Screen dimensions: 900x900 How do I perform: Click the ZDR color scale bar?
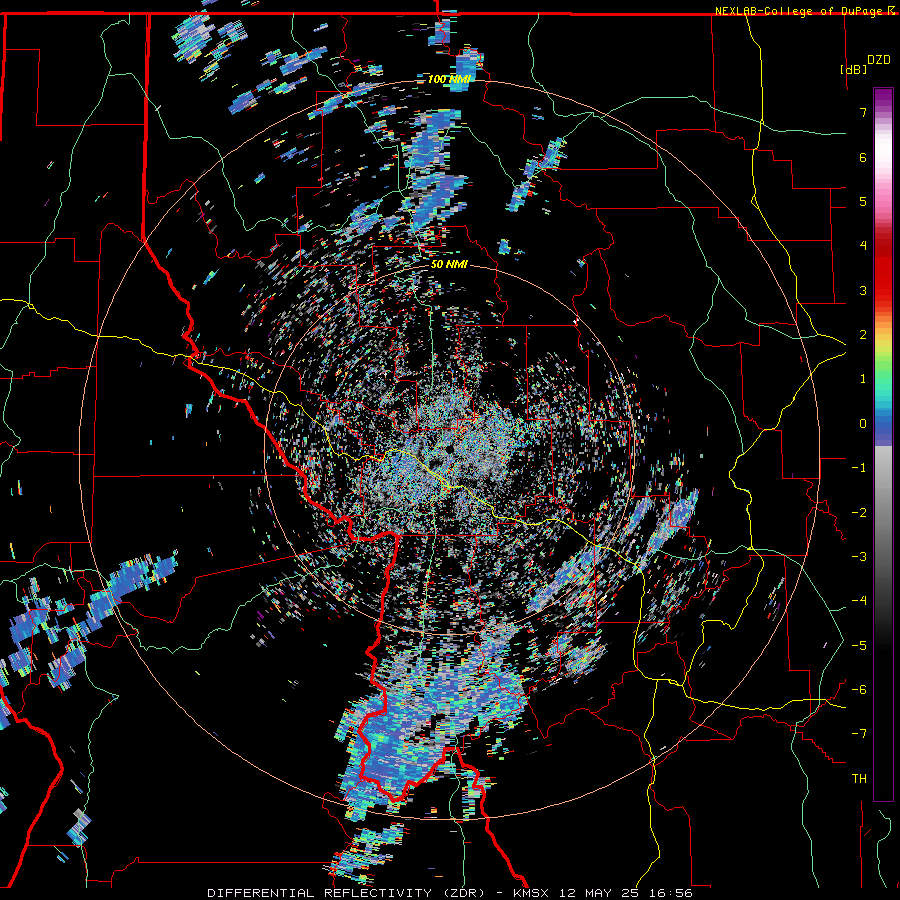tap(883, 444)
